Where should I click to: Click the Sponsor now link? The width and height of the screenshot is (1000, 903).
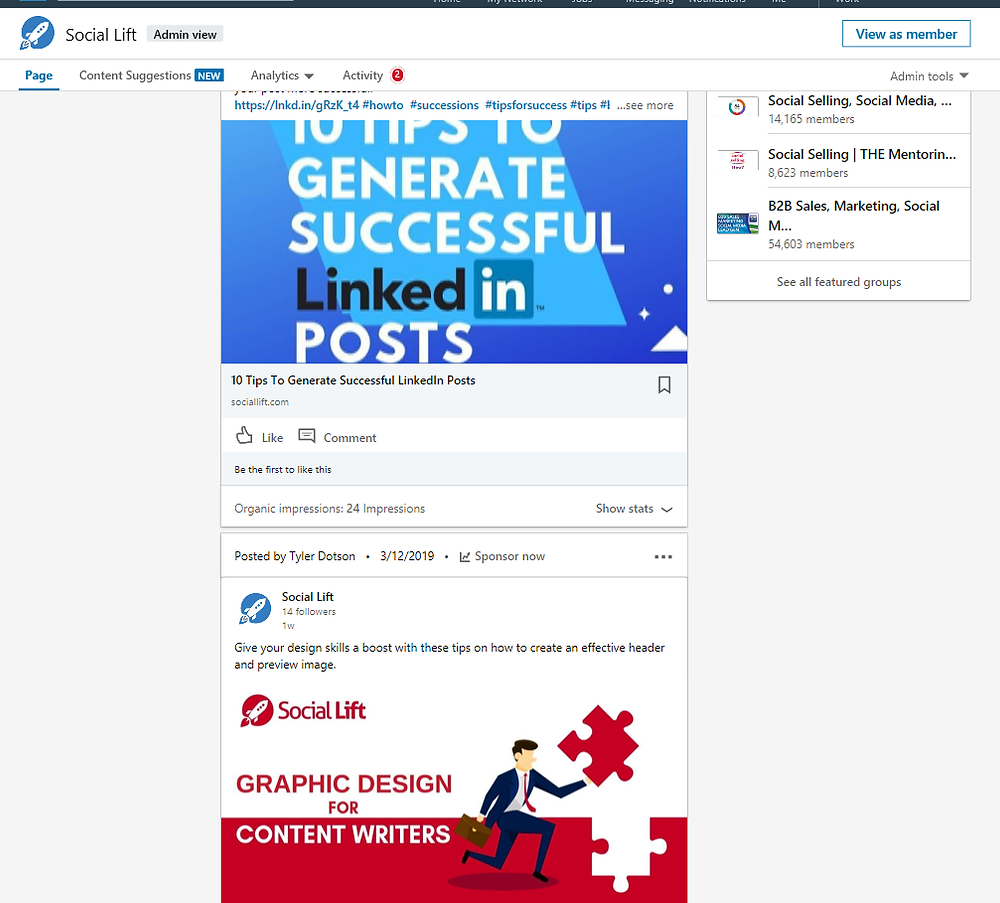510,556
